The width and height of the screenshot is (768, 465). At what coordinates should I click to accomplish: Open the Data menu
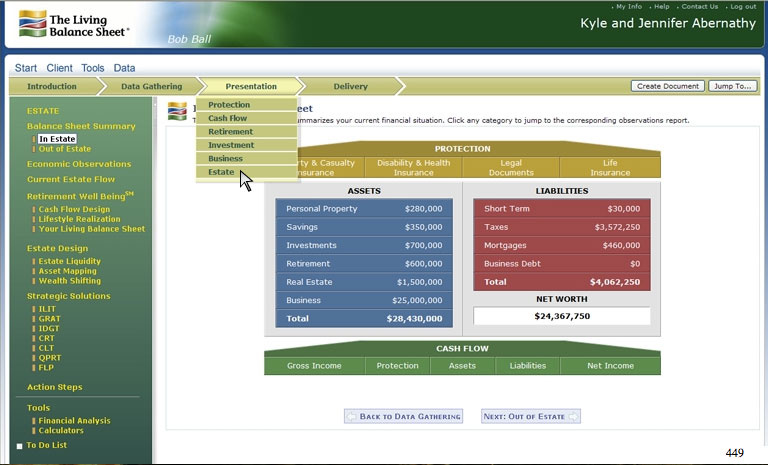[124, 68]
